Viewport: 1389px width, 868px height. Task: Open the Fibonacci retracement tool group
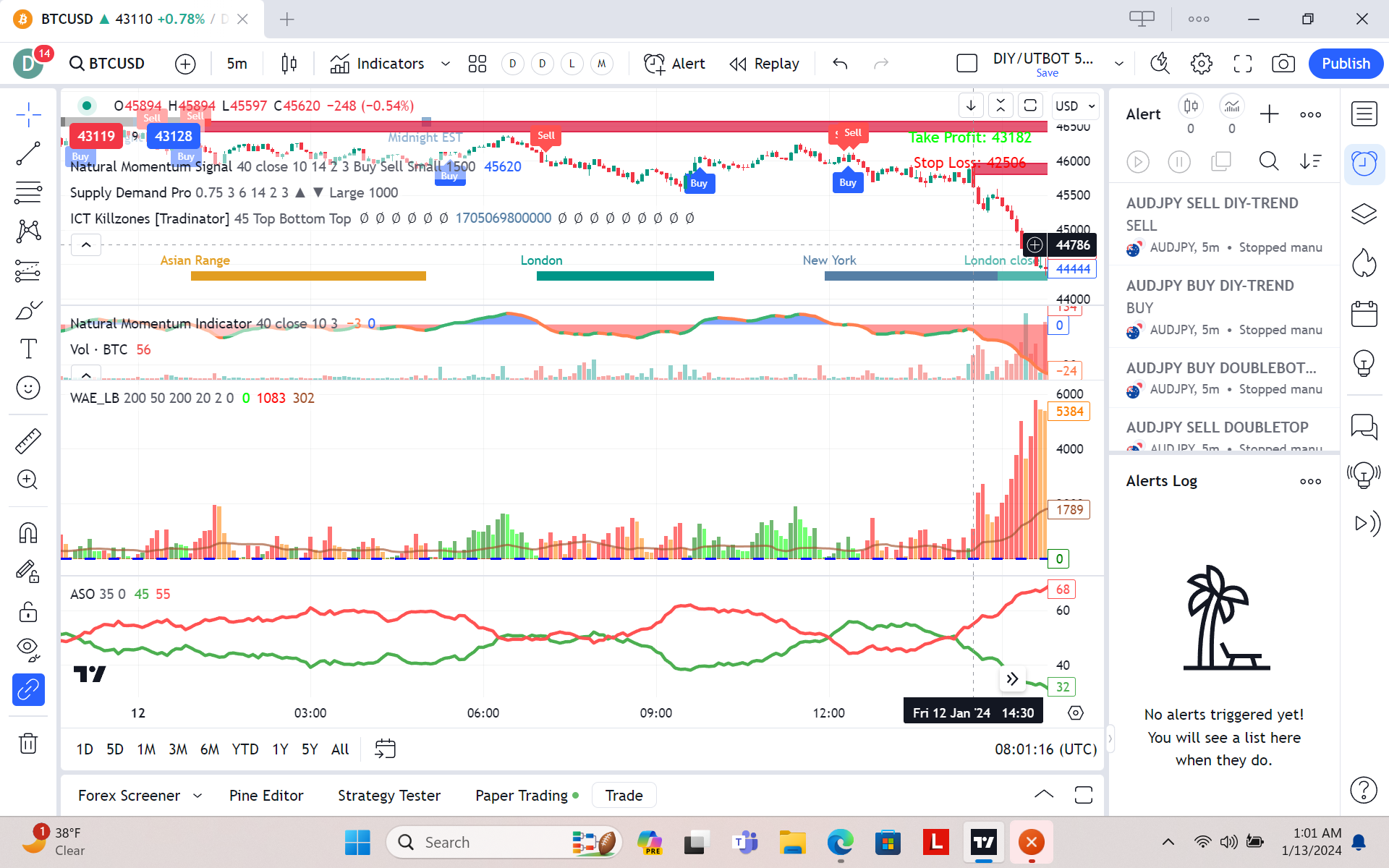click(x=28, y=192)
